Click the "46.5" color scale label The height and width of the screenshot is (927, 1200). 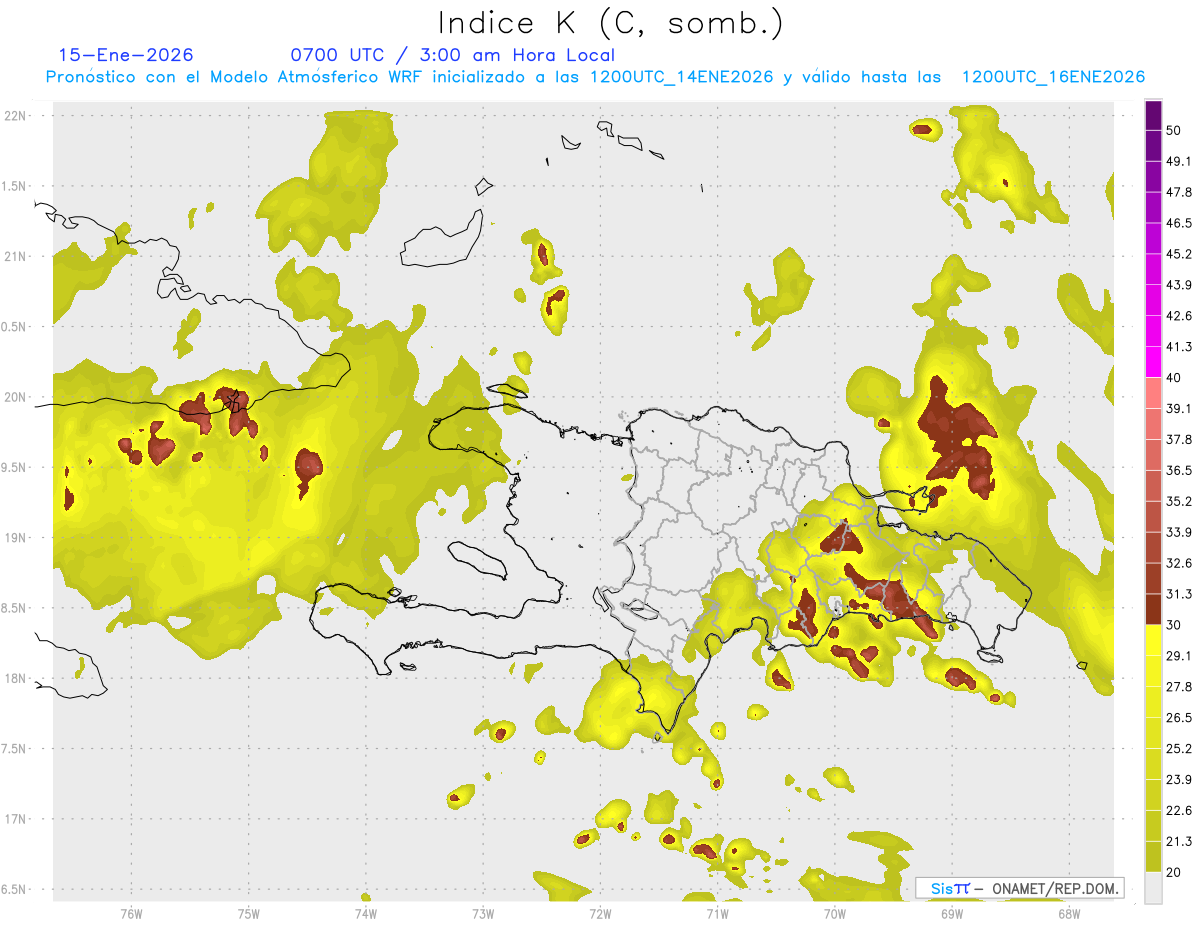[1179, 223]
